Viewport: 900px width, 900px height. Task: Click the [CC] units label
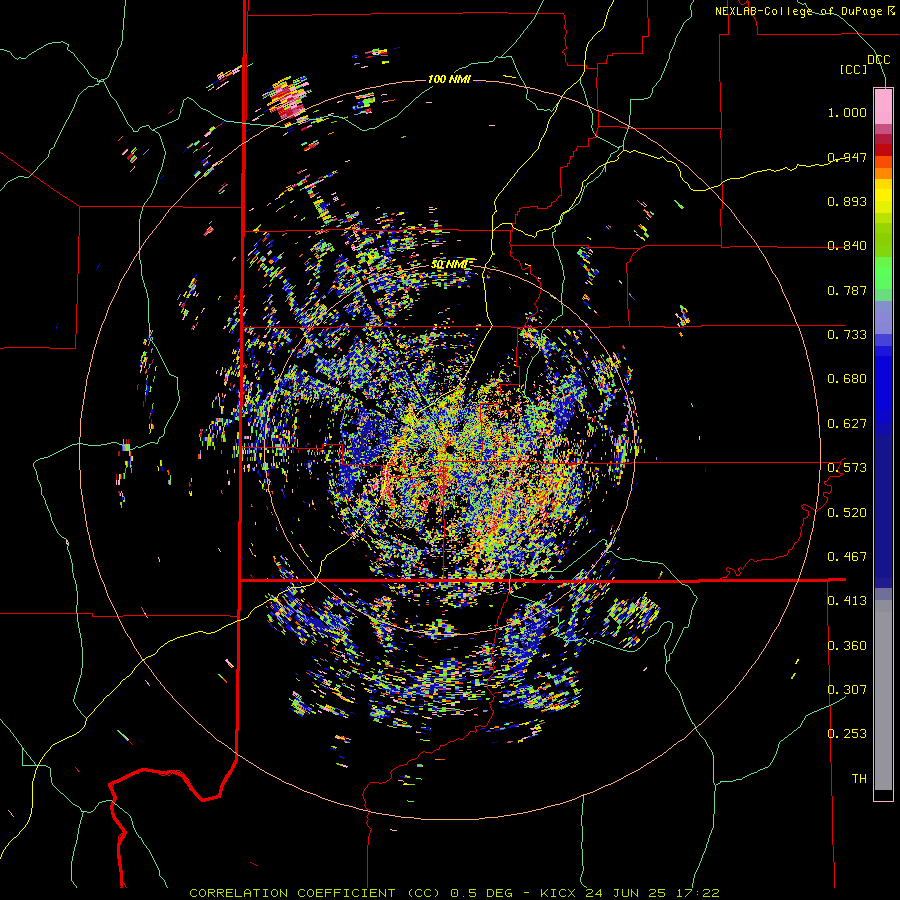pos(853,69)
